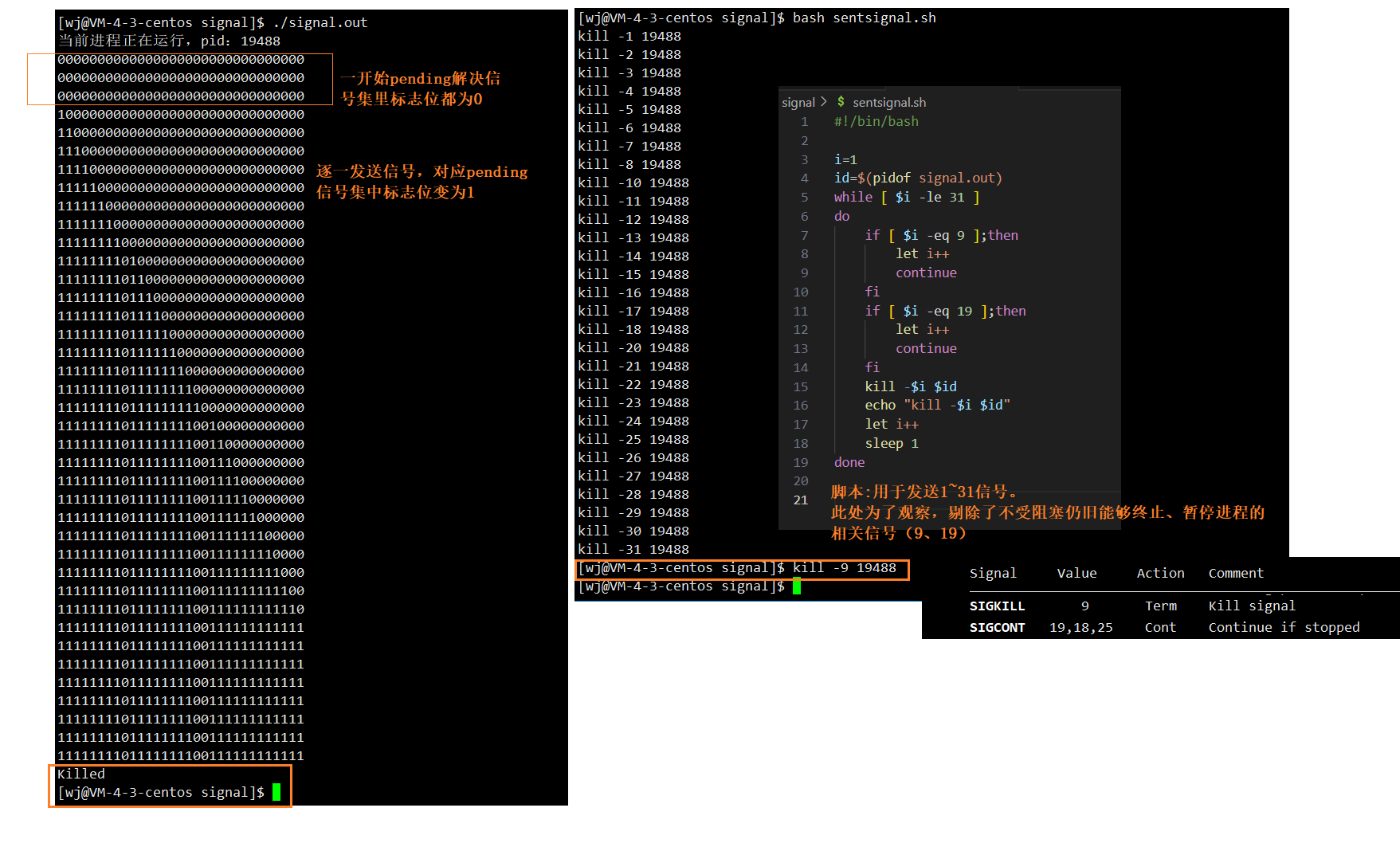Screen dimensions: 1400x847
Task: Click the green cursor in right terminal
Action: 797,586
